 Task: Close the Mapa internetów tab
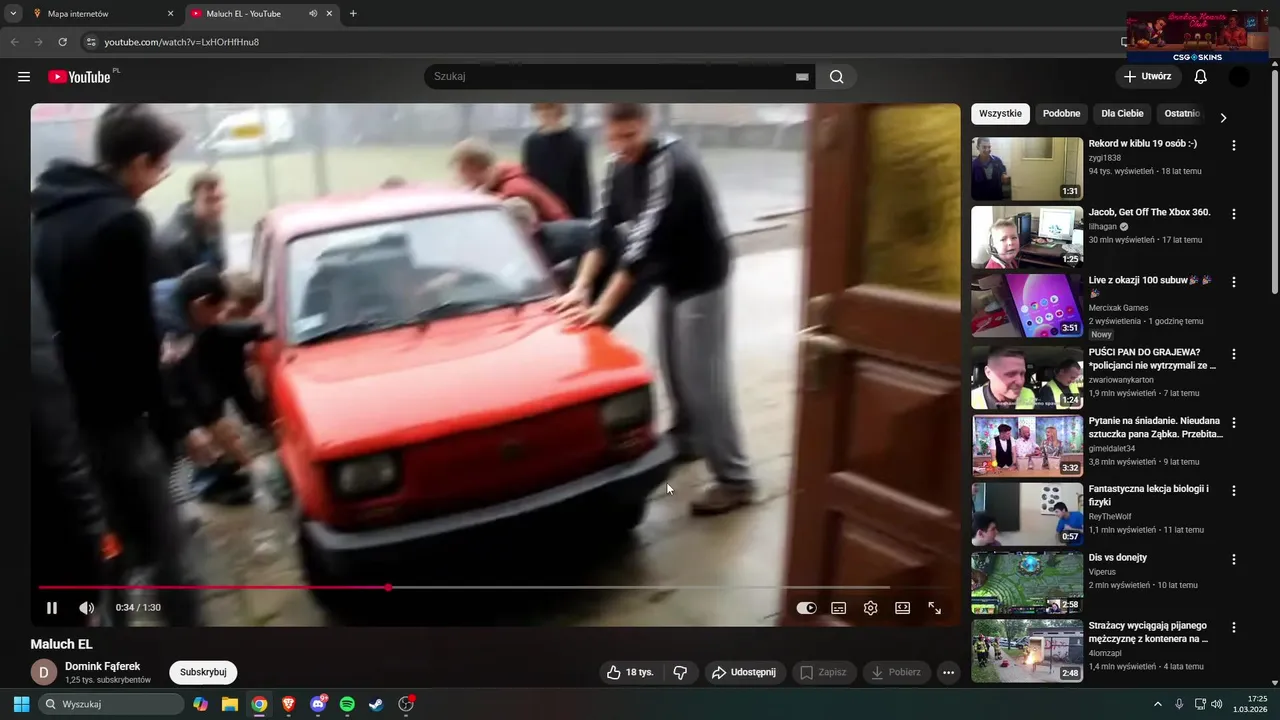170,14
